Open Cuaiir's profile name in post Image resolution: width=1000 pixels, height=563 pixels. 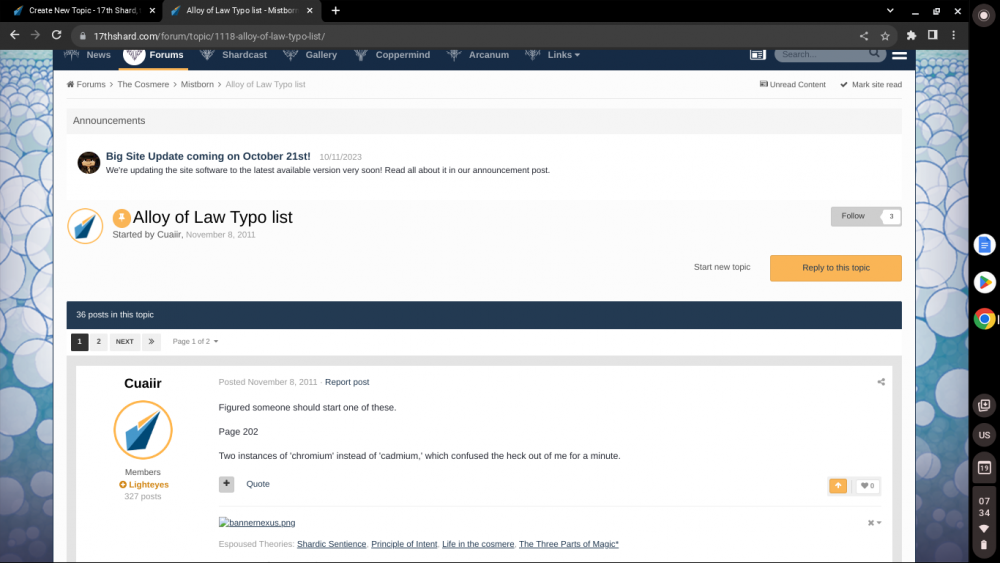pyautogui.click(x=143, y=383)
